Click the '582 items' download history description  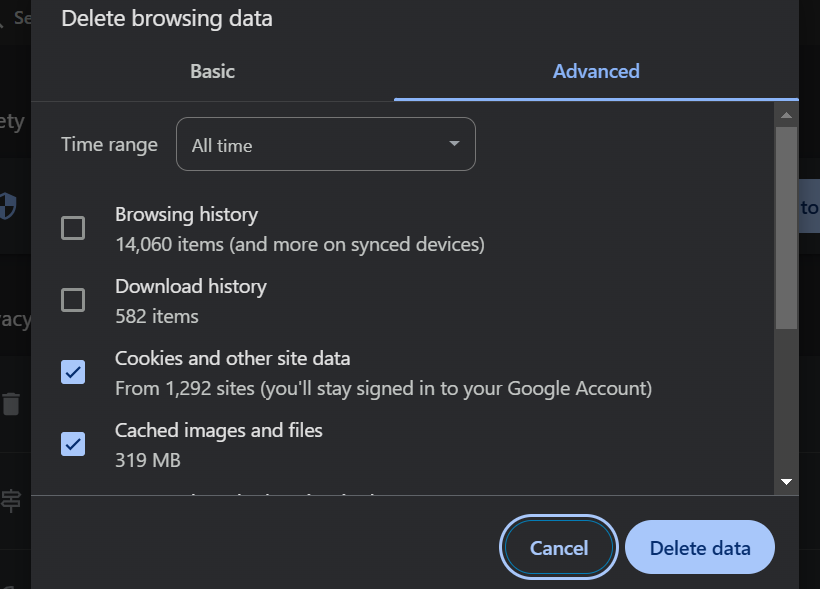click(x=157, y=316)
